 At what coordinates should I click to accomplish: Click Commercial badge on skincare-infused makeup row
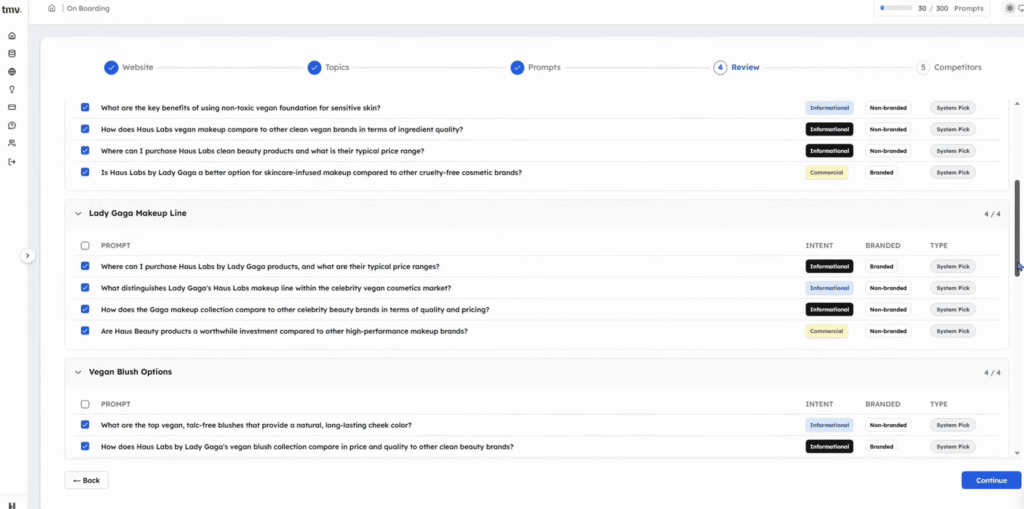point(827,172)
